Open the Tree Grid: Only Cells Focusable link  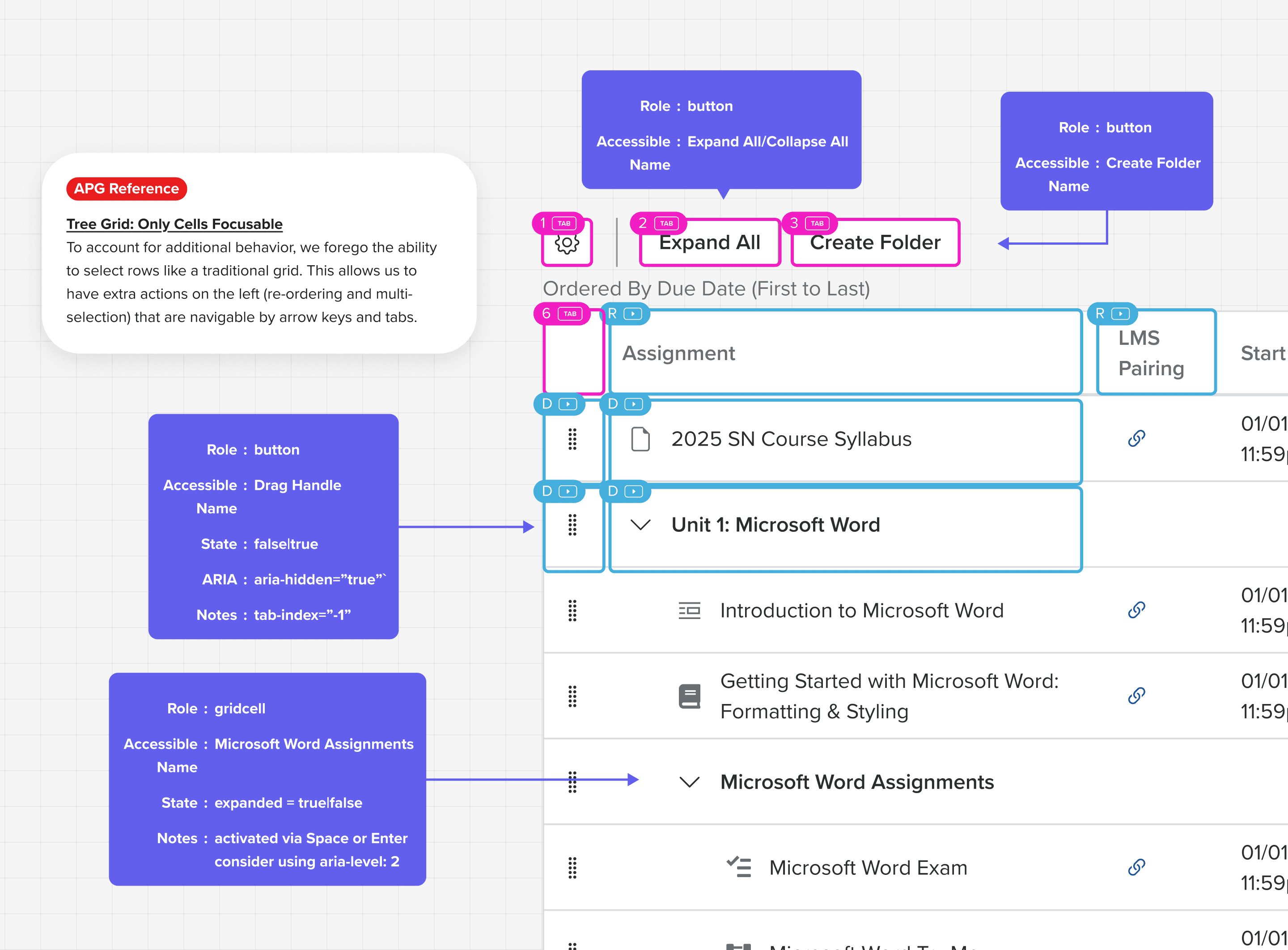174,224
